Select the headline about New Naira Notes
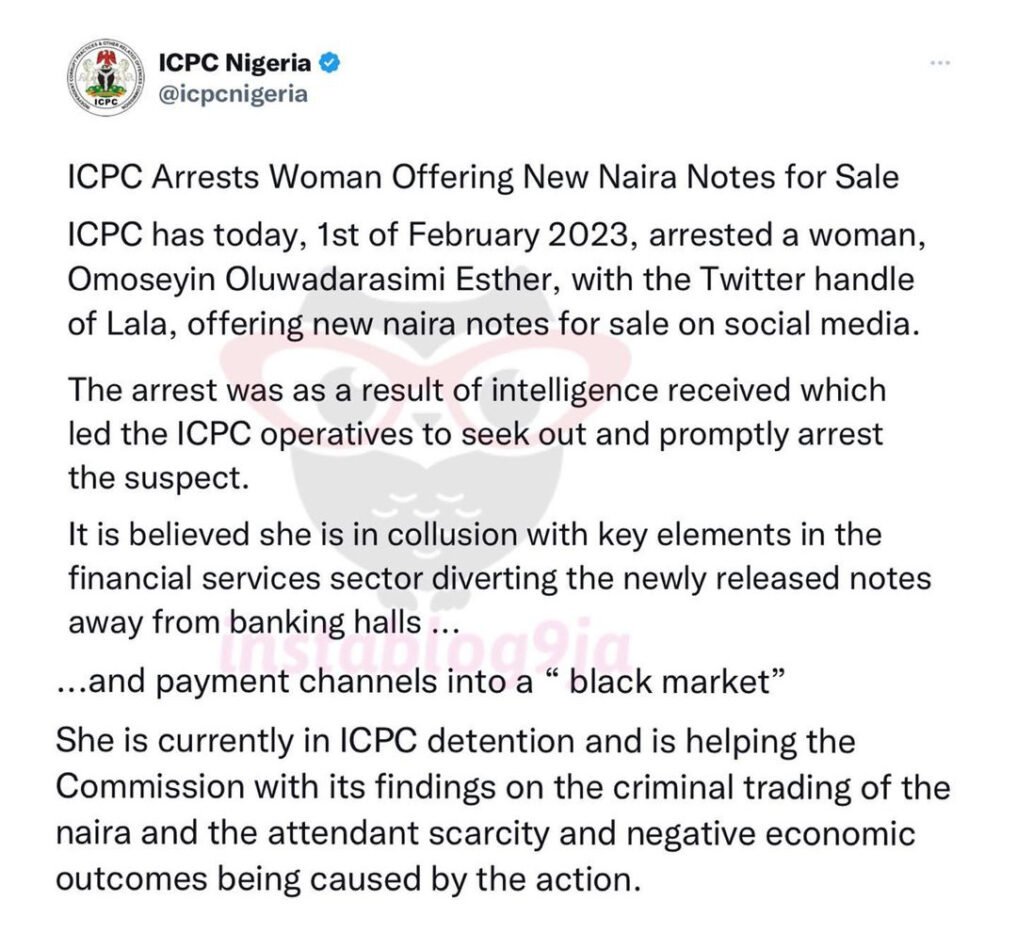This screenshot has height=933, width=1017. pos(483,177)
